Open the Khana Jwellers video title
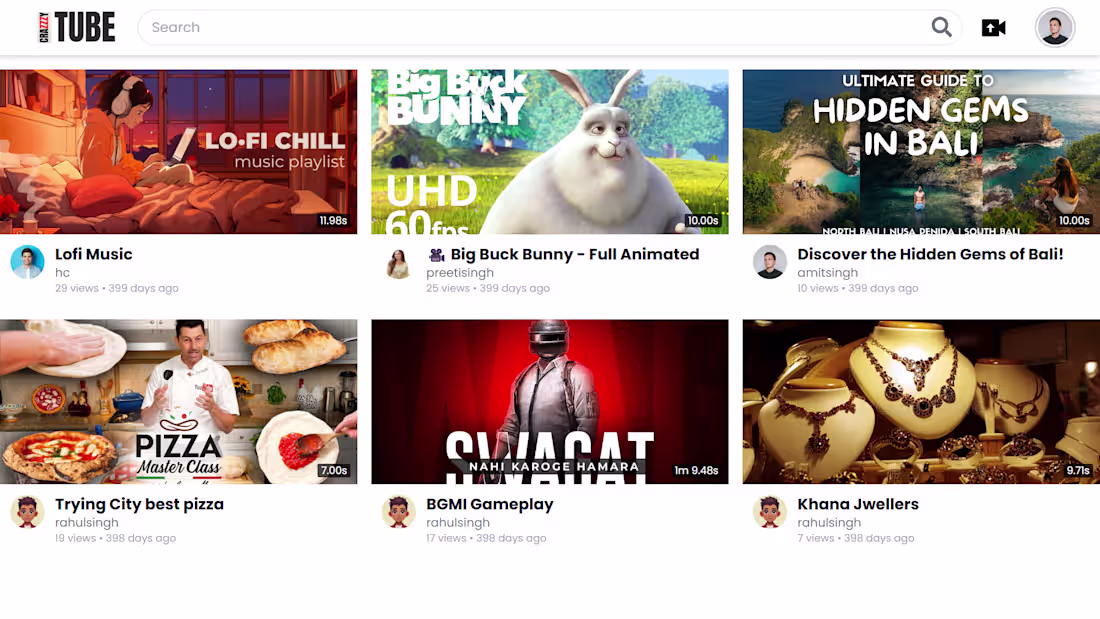The width and height of the screenshot is (1100, 619). tap(858, 504)
